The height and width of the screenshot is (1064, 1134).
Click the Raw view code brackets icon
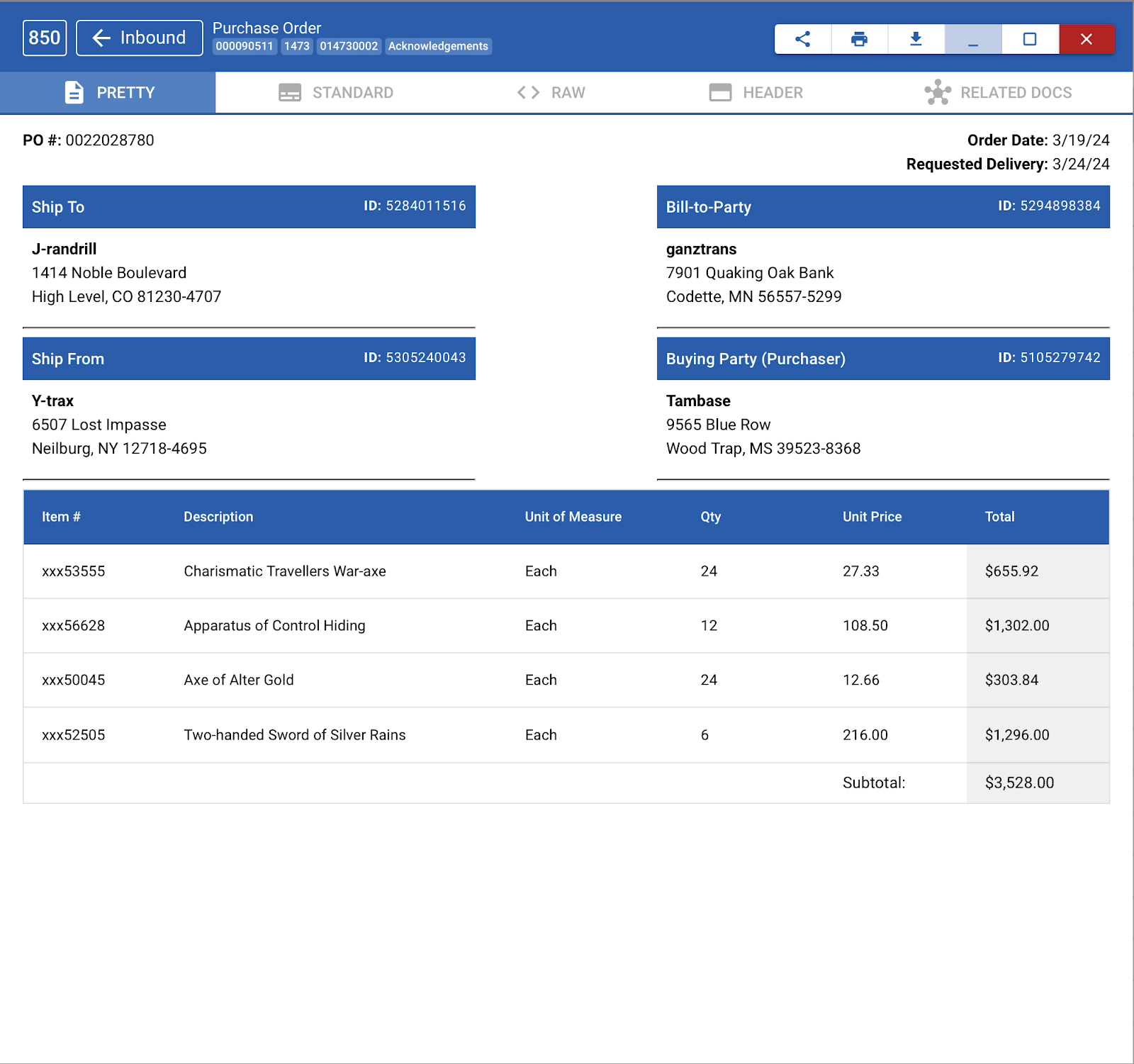click(527, 92)
